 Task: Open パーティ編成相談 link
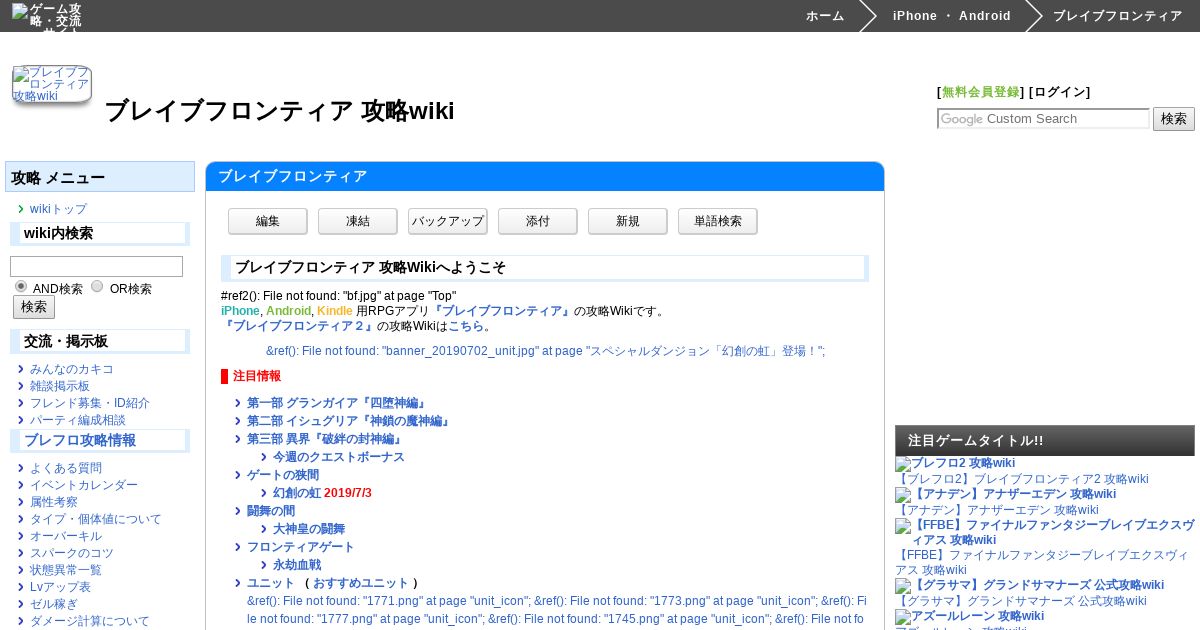78,420
